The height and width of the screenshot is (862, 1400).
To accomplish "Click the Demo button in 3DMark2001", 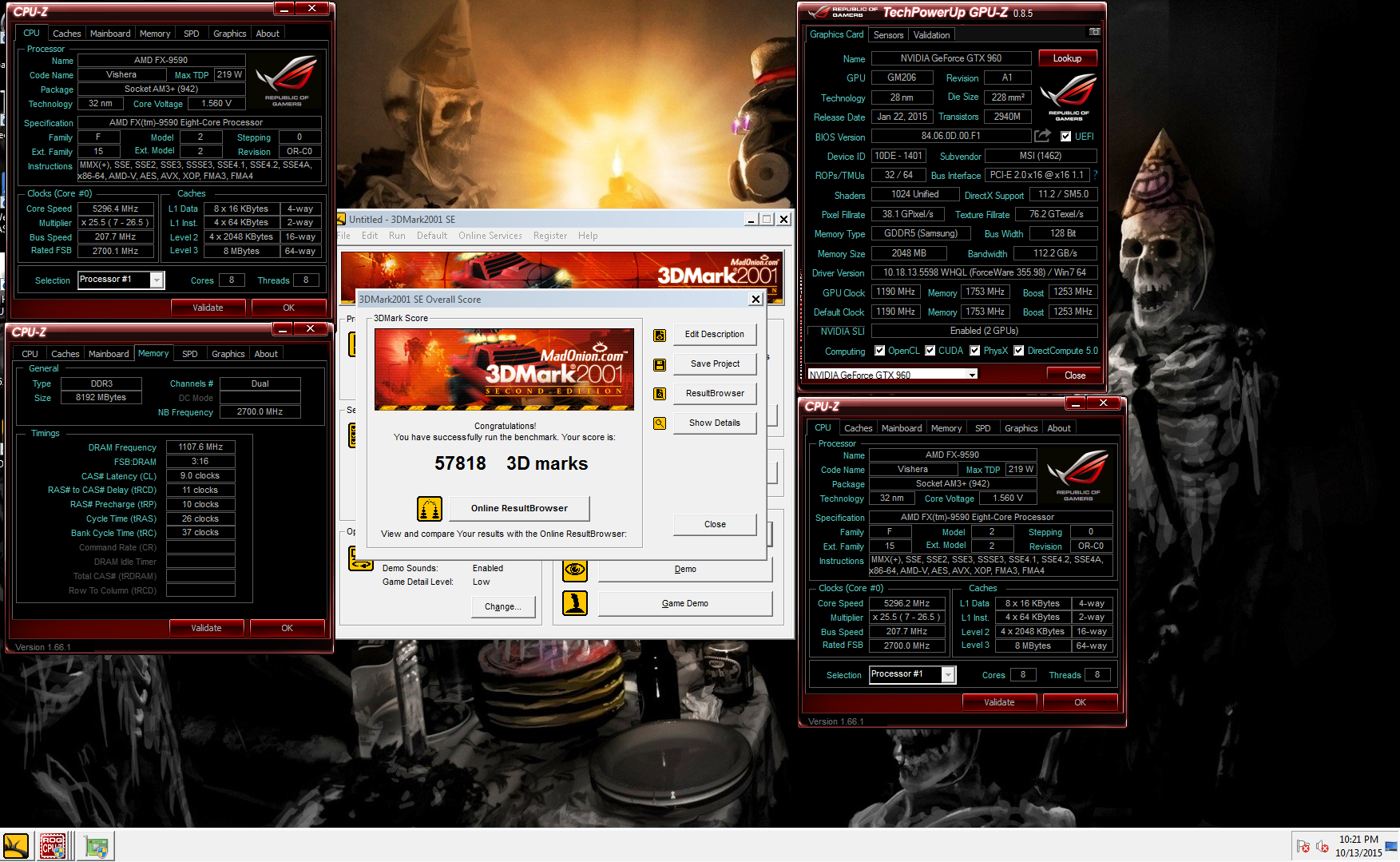I will [x=685, y=570].
